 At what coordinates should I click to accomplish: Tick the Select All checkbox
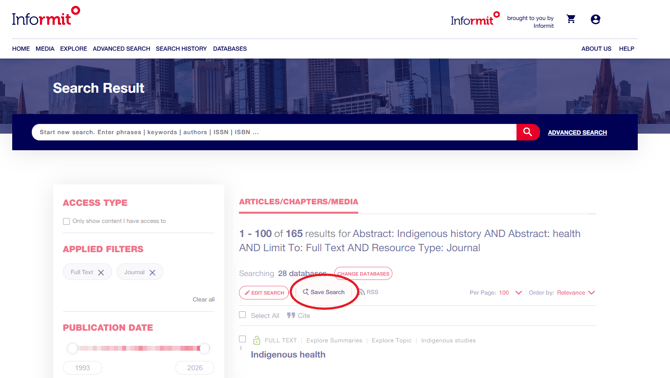click(242, 315)
